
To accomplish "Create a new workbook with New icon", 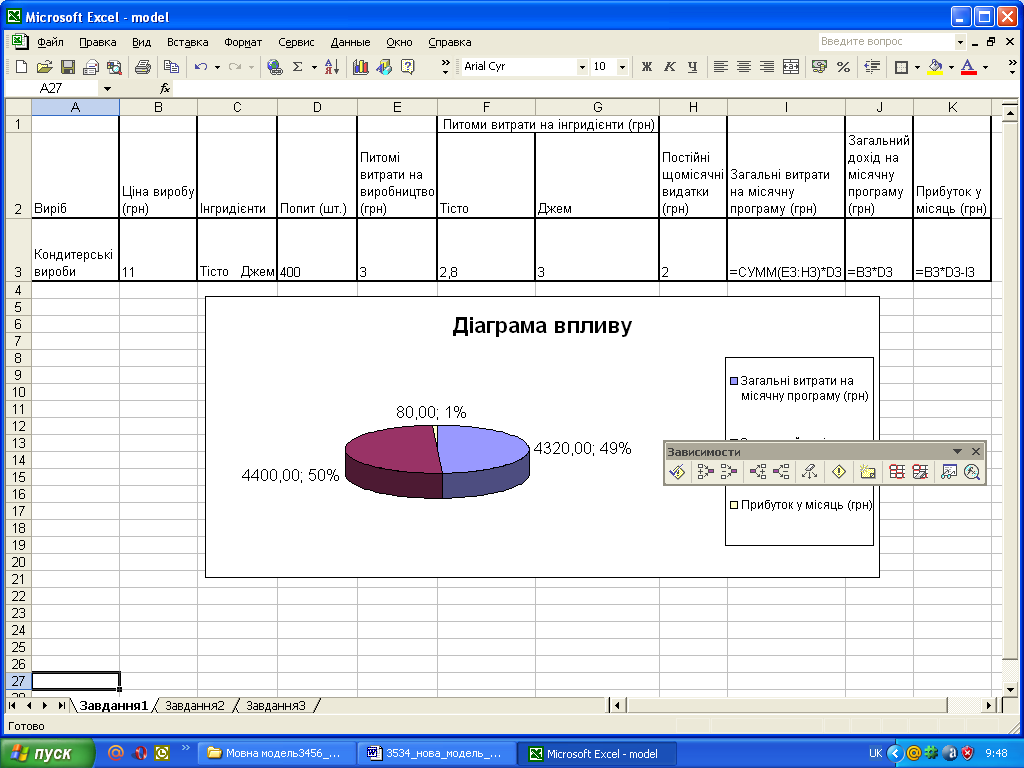I will tap(21, 67).
